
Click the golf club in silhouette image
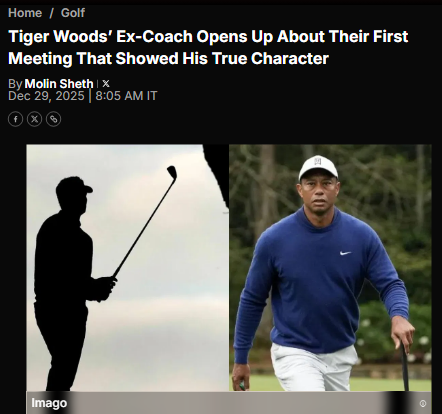[x=145, y=222]
